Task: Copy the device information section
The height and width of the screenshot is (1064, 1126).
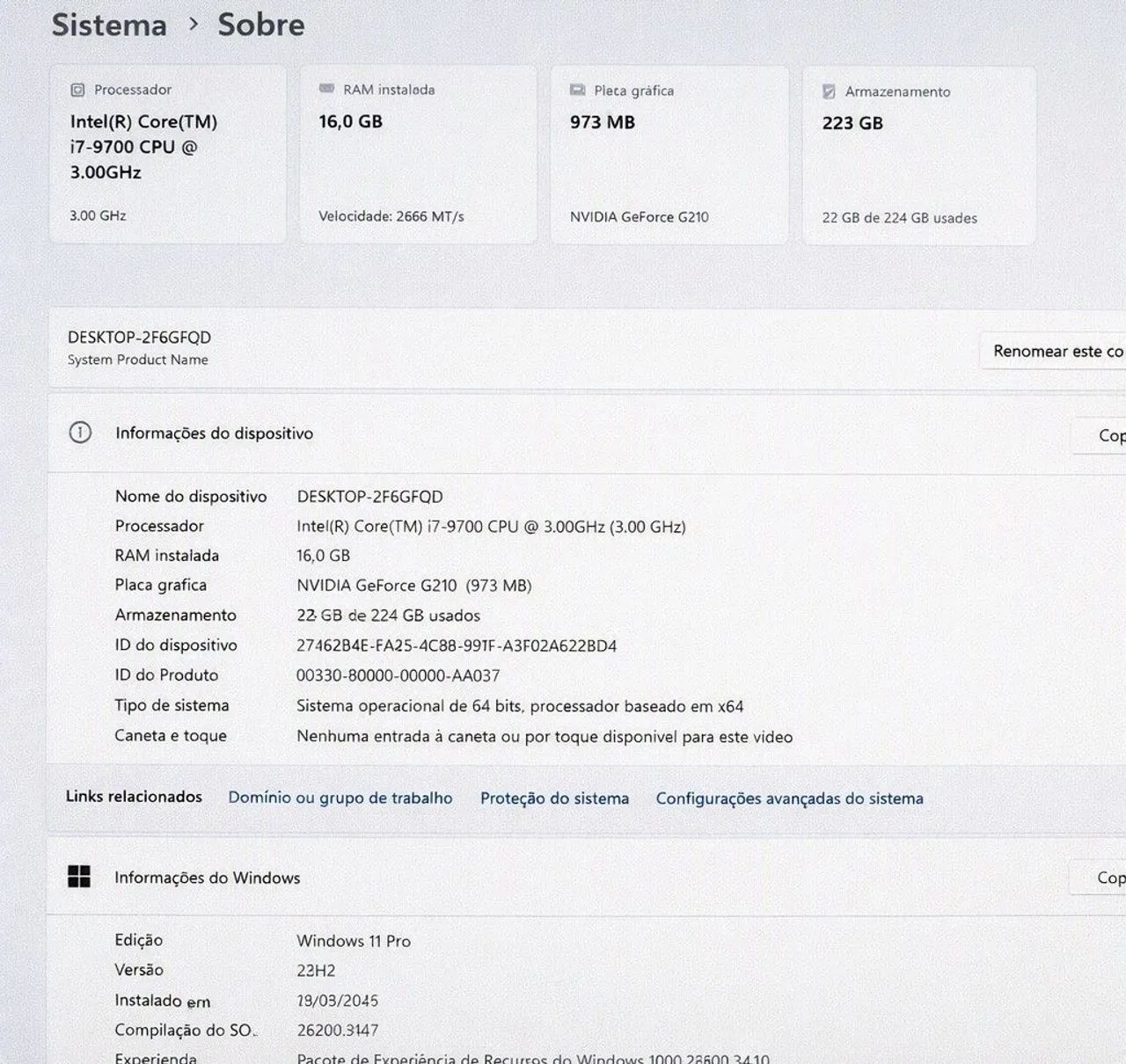Action: [x=1099, y=435]
